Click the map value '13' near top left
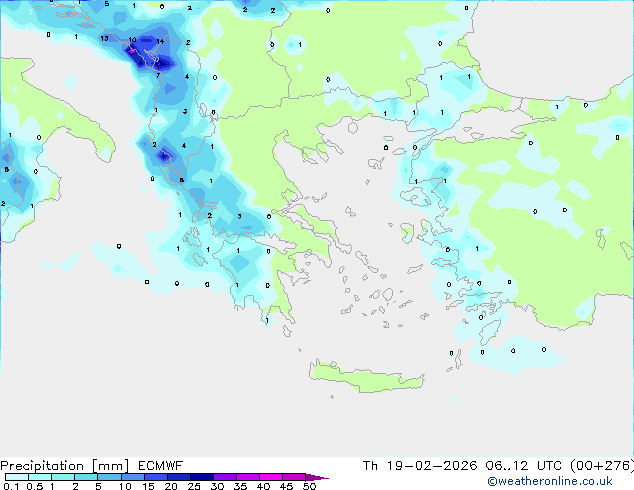The height and width of the screenshot is (490, 634). (104, 38)
